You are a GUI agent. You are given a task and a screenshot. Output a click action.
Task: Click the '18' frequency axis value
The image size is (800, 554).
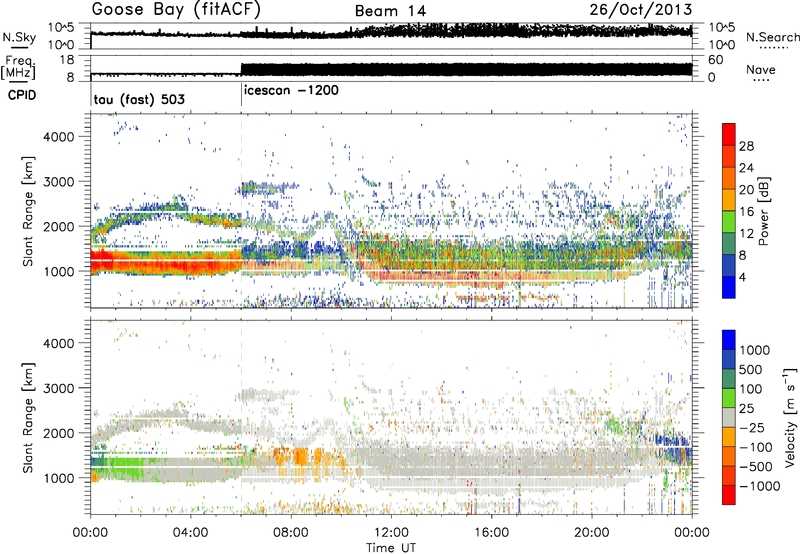(x=66, y=60)
